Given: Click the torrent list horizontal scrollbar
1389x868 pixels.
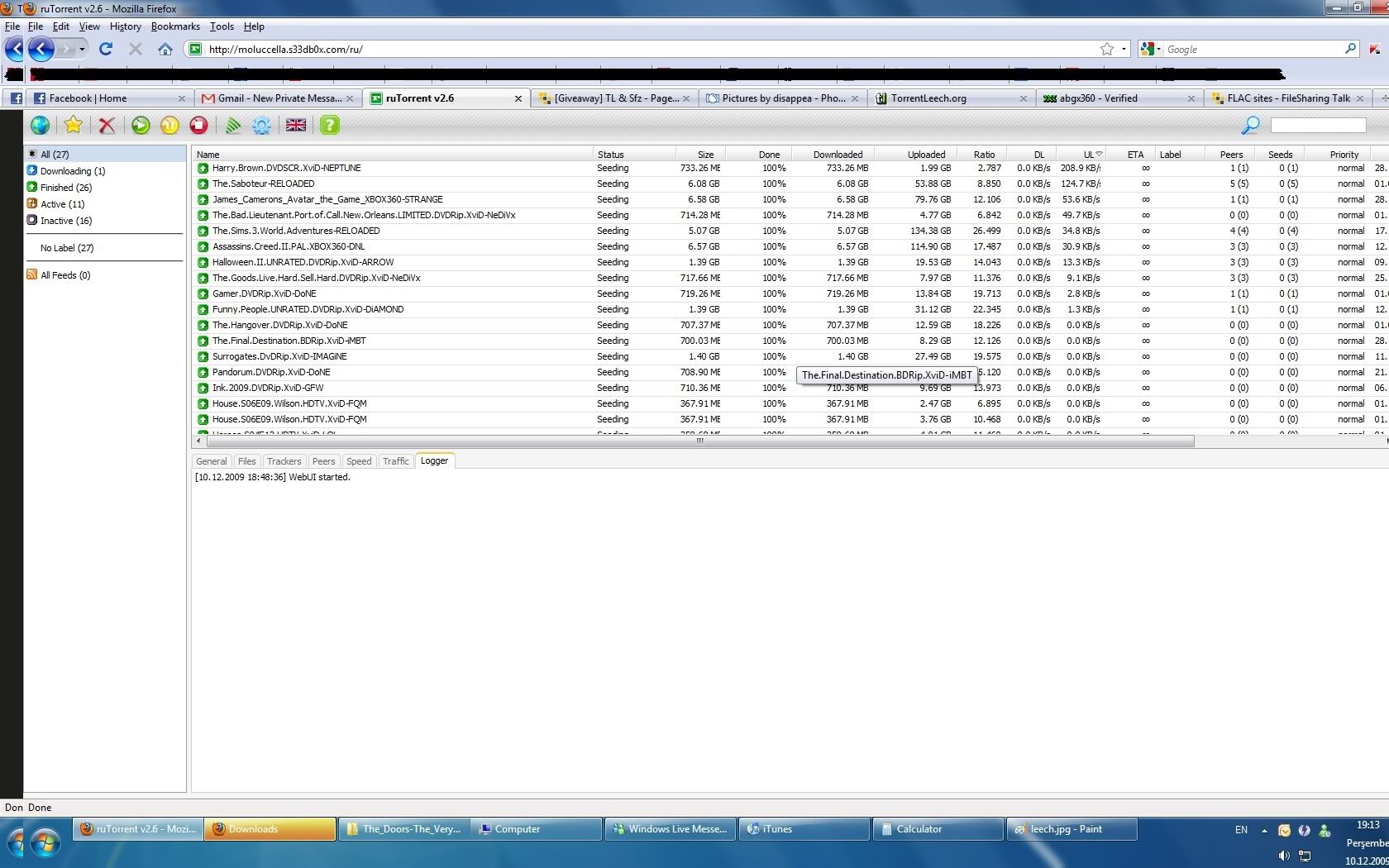Looking at the screenshot, I should tap(699, 441).
